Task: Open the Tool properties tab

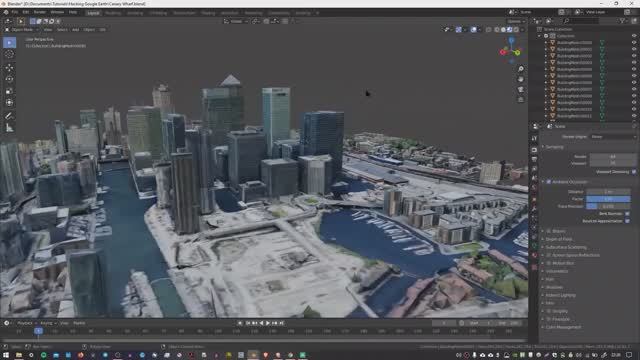Action: pyautogui.click(x=534, y=139)
